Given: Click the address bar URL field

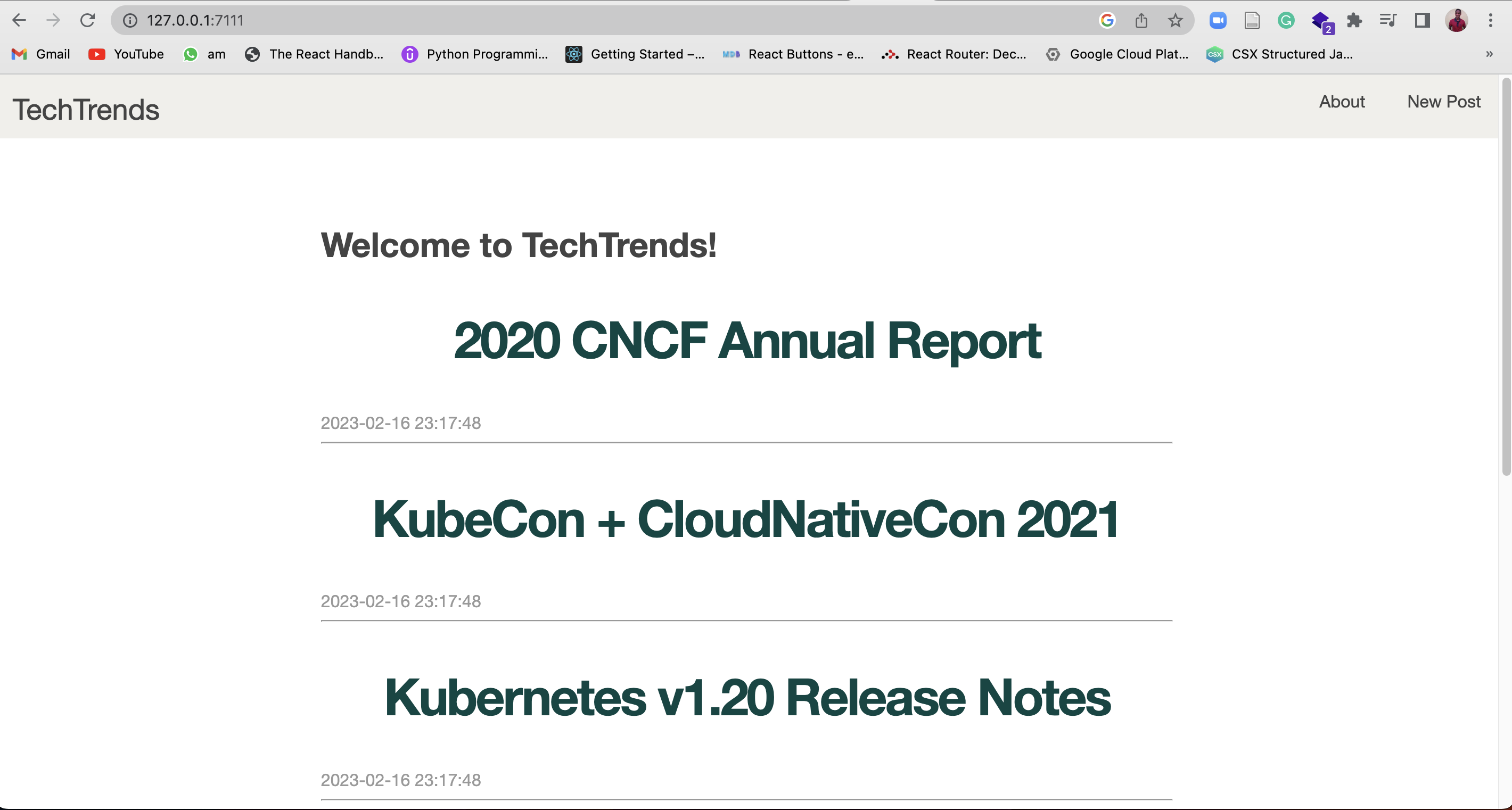Looking at the screenshot, I should tap(195, 20).
